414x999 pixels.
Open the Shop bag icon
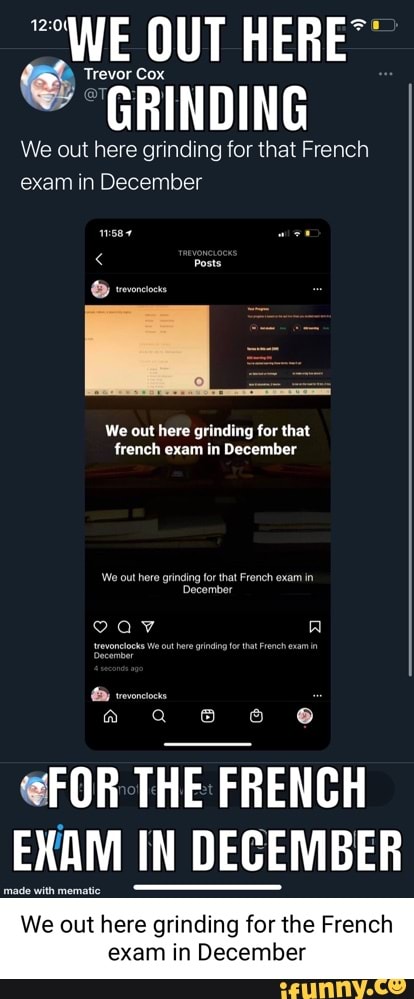(x=256, y=716)
